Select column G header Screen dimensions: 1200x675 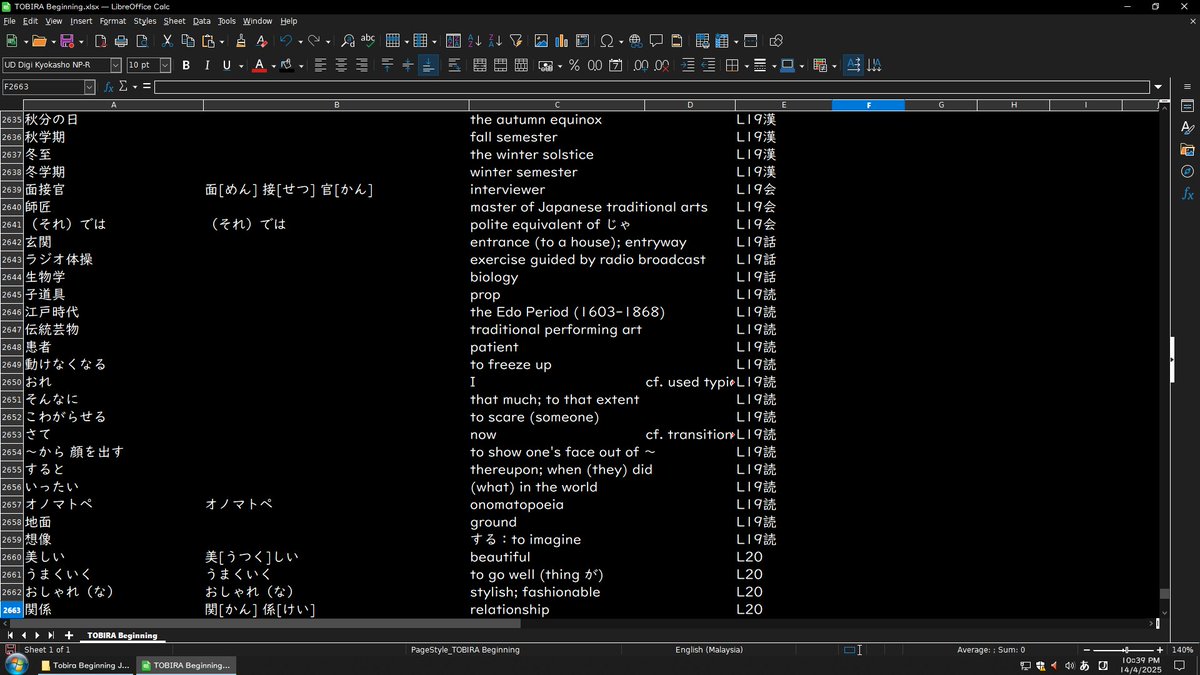point(941,105)
